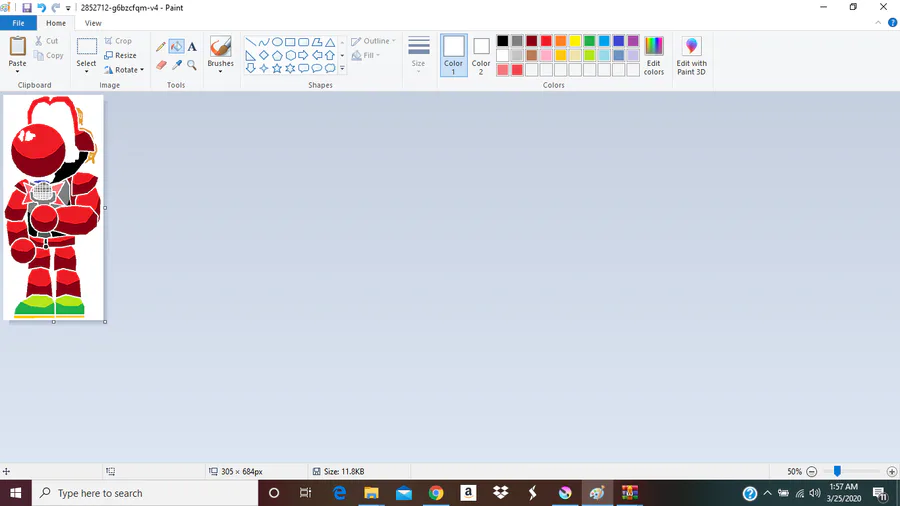Open Edit colors dialog
Image resolution: width=900 pixels, height=506 pixels.
click(654, 55)
